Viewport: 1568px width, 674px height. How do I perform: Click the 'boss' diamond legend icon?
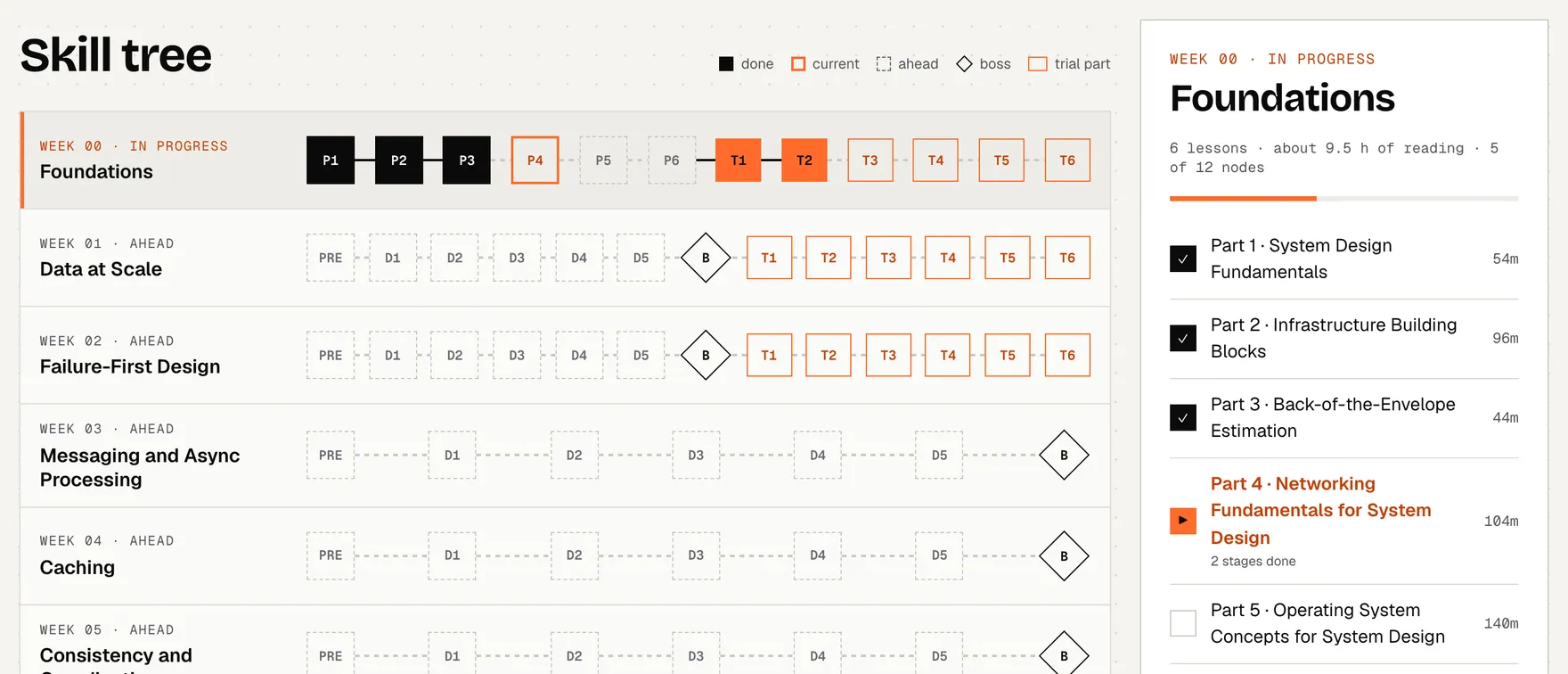tap(964, 64)
